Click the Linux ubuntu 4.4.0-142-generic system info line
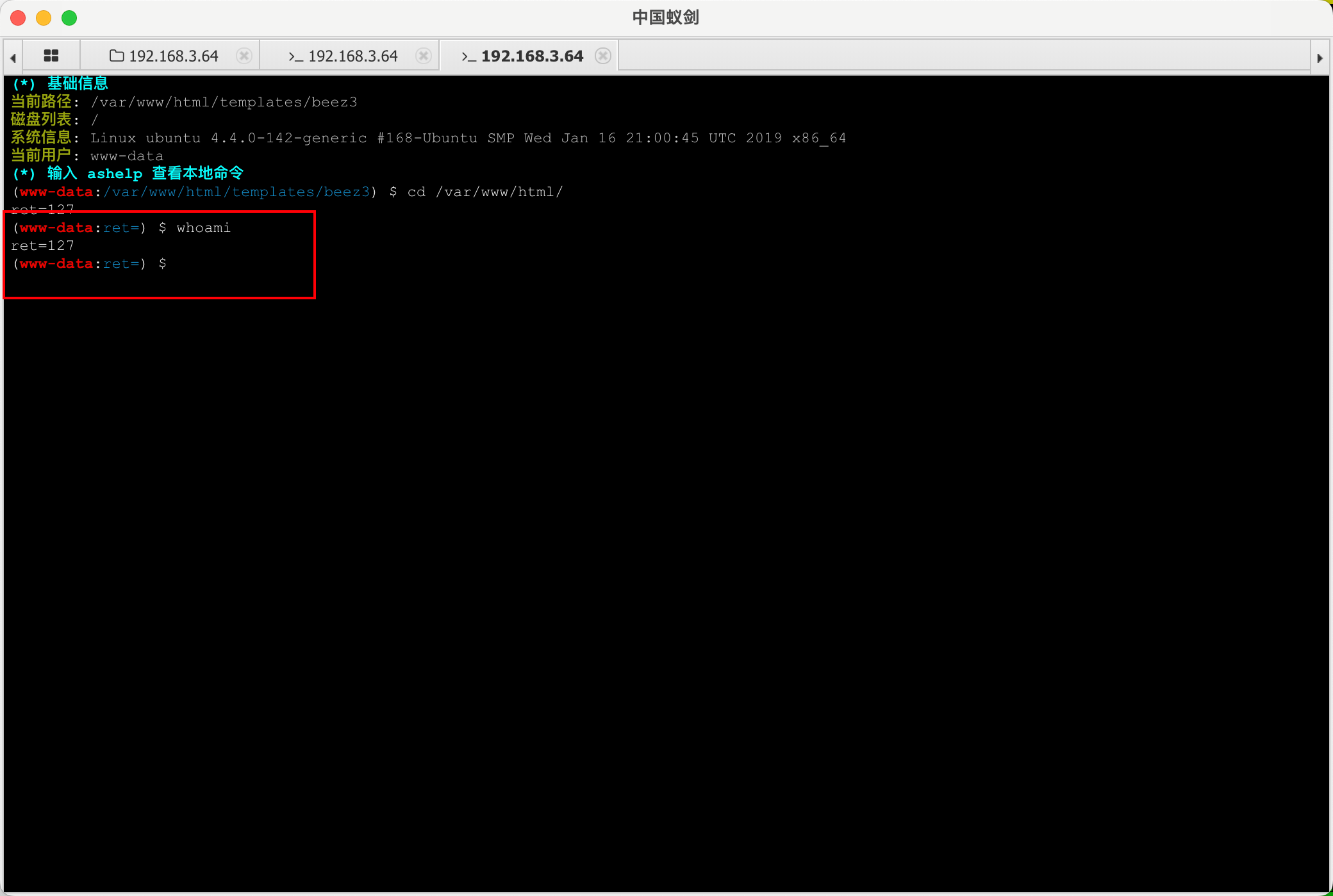Viewport: 1333px width, 896px height. [x=468, y=138]
